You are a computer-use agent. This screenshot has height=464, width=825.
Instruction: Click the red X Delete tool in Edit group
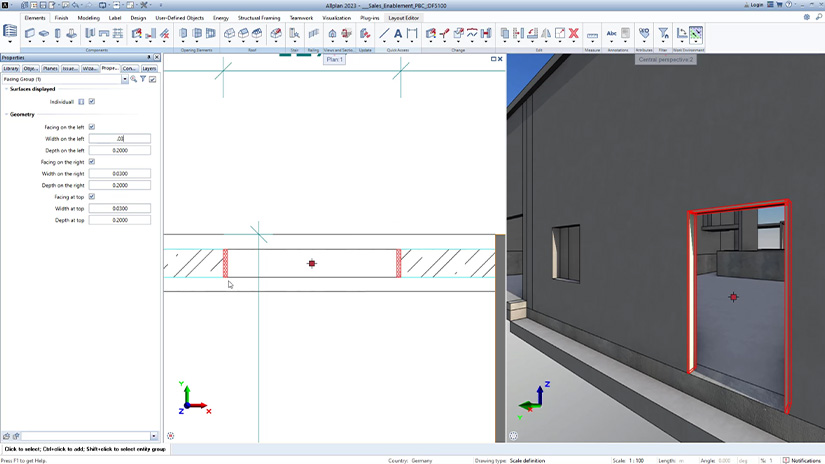[574, 34]
